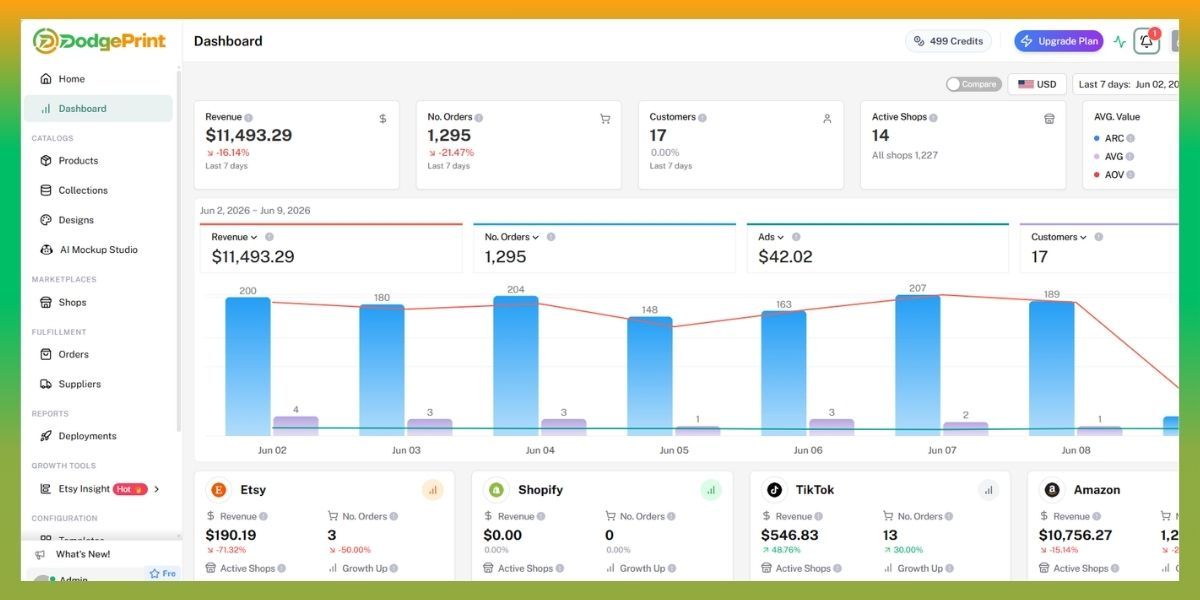The width and height of the screenshot is (1200, 600).
Task: Click the No. Orders cart icon
Action: (605, 118)
